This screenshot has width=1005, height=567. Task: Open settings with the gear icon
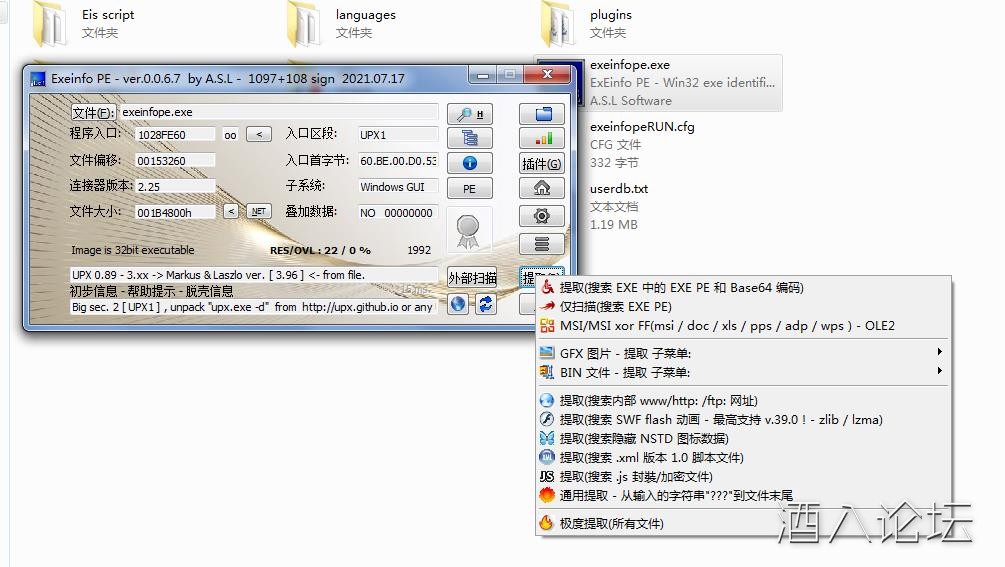(x=541, y=216)
